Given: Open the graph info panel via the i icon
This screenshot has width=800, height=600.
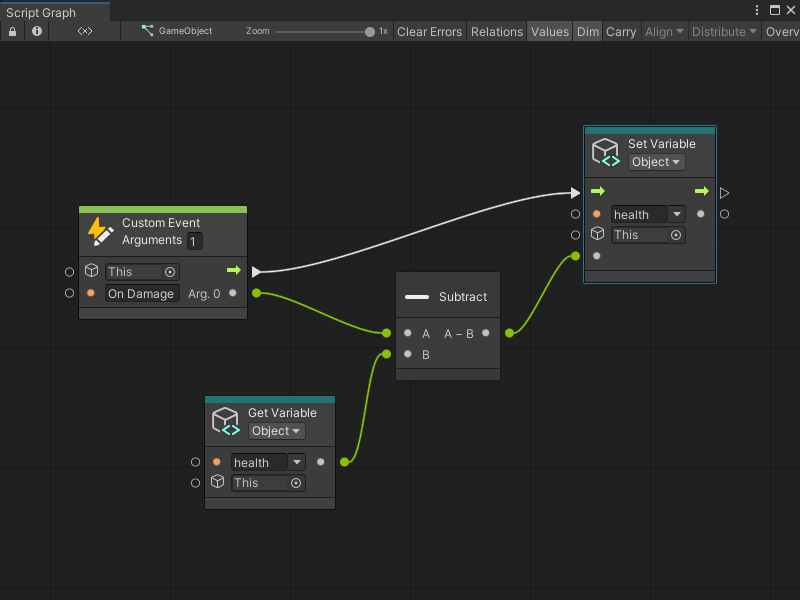Looking at the screenshot, I should (x=36, y=31).
